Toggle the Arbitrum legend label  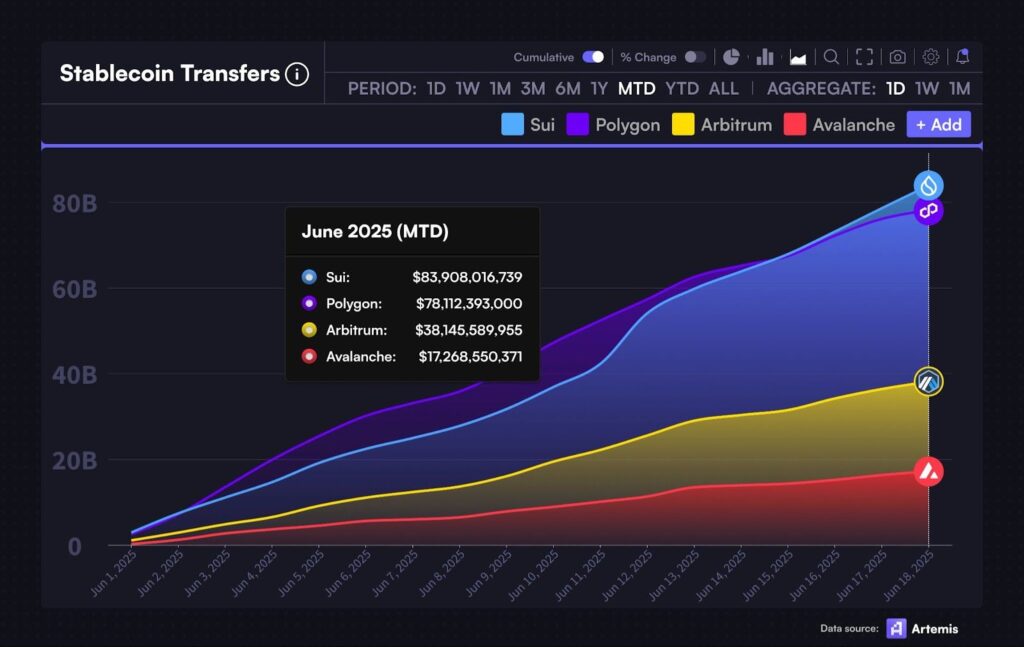(736, 125)
